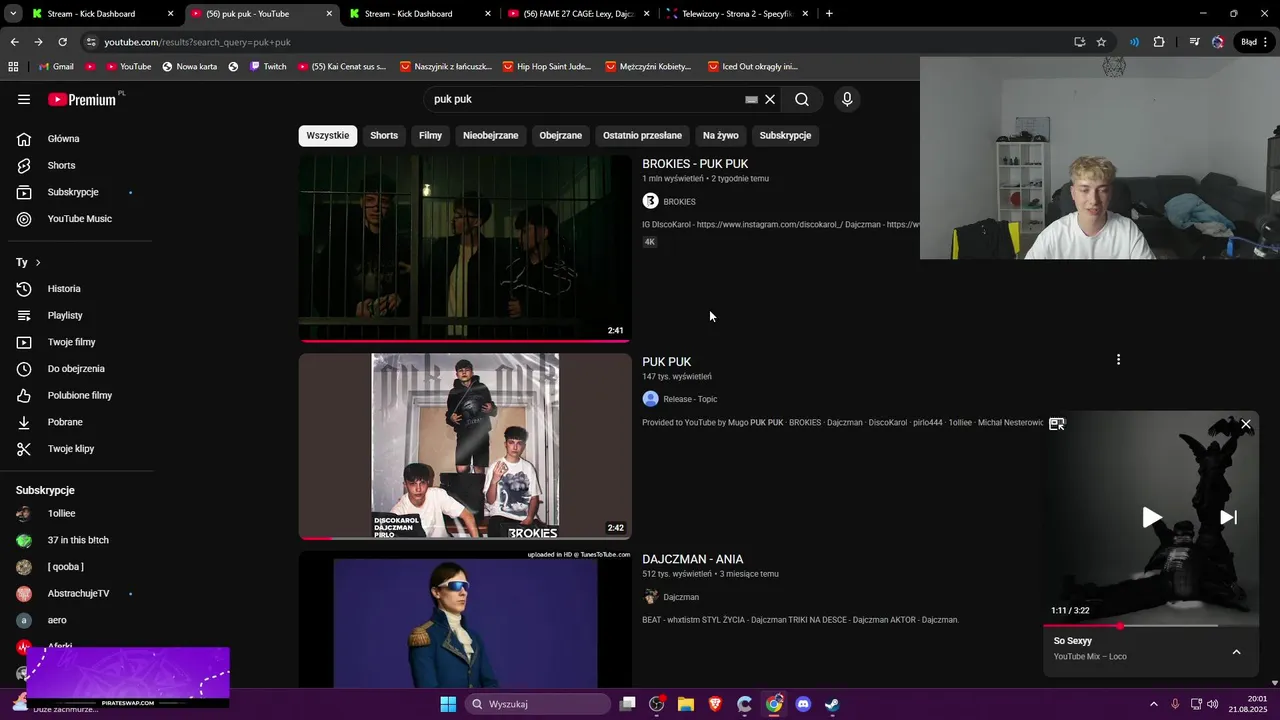1280x720 pixels.
Task: Switch to the first Stream - Kick Dashboard tab
Action: tap(102, 14)
